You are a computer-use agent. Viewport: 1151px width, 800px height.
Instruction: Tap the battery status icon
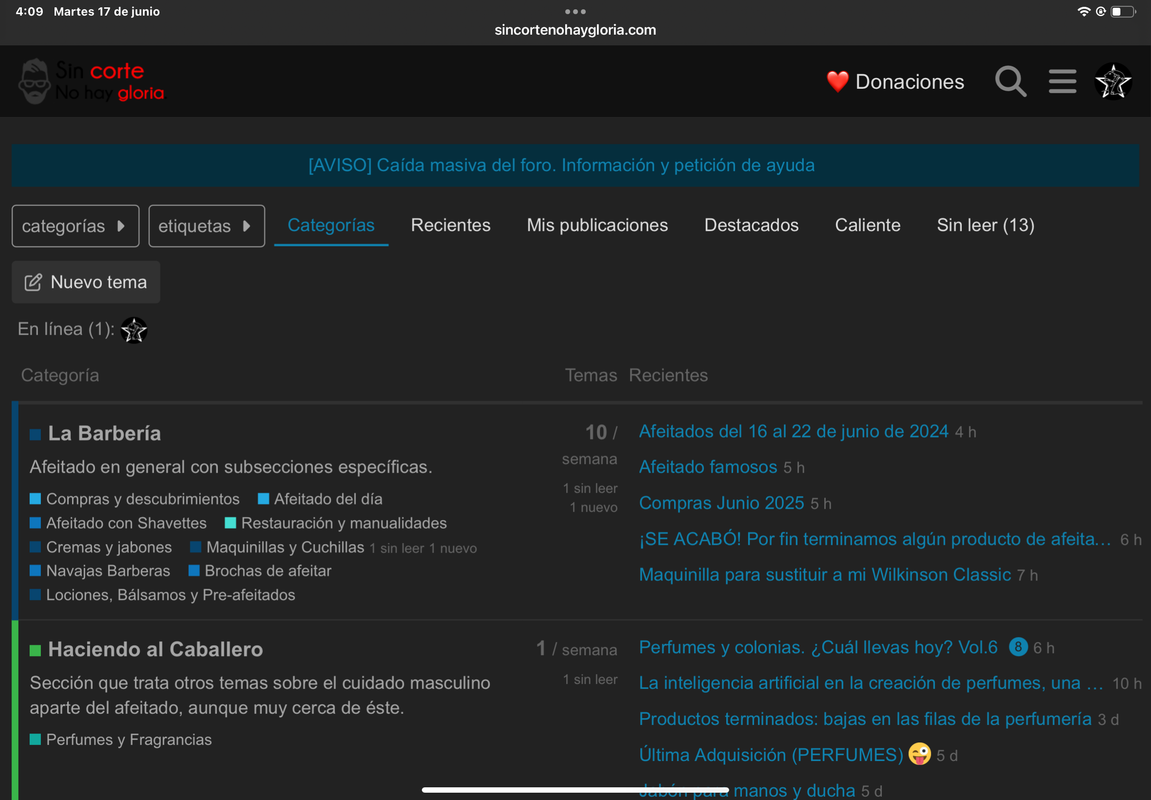coord(1122,12)
